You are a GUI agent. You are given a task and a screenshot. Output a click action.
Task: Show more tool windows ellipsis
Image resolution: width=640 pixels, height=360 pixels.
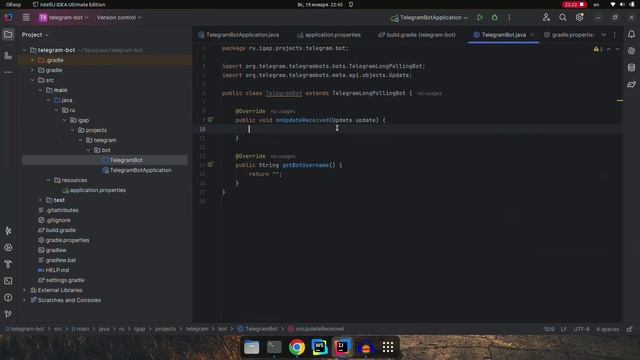8,72
